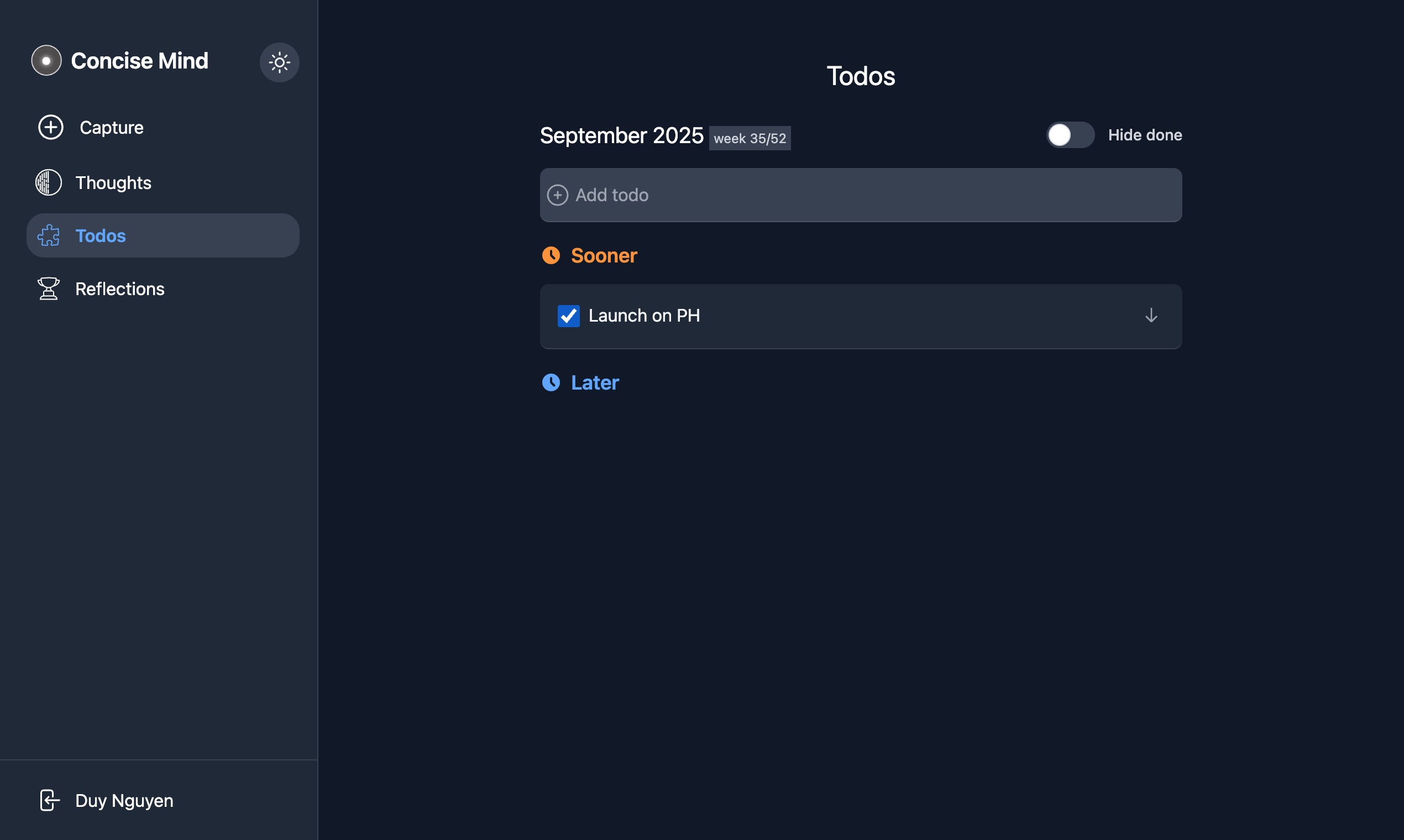Click the orange Sooner clock icon
This screenshot has width=1404, height=840.
551,256
